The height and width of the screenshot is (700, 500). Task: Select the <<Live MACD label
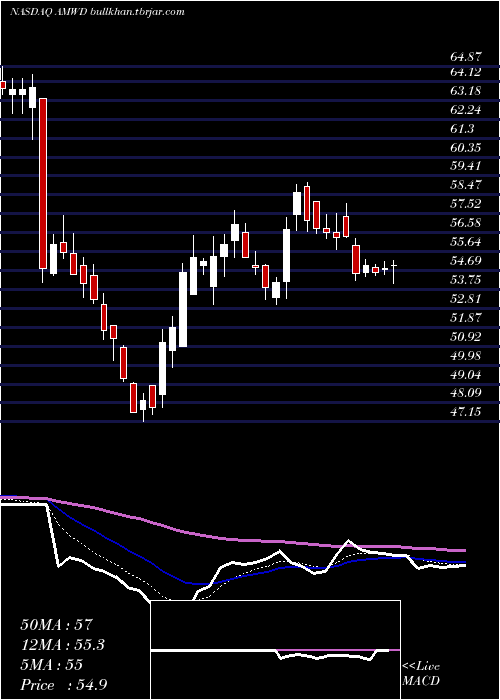(421, 674)
